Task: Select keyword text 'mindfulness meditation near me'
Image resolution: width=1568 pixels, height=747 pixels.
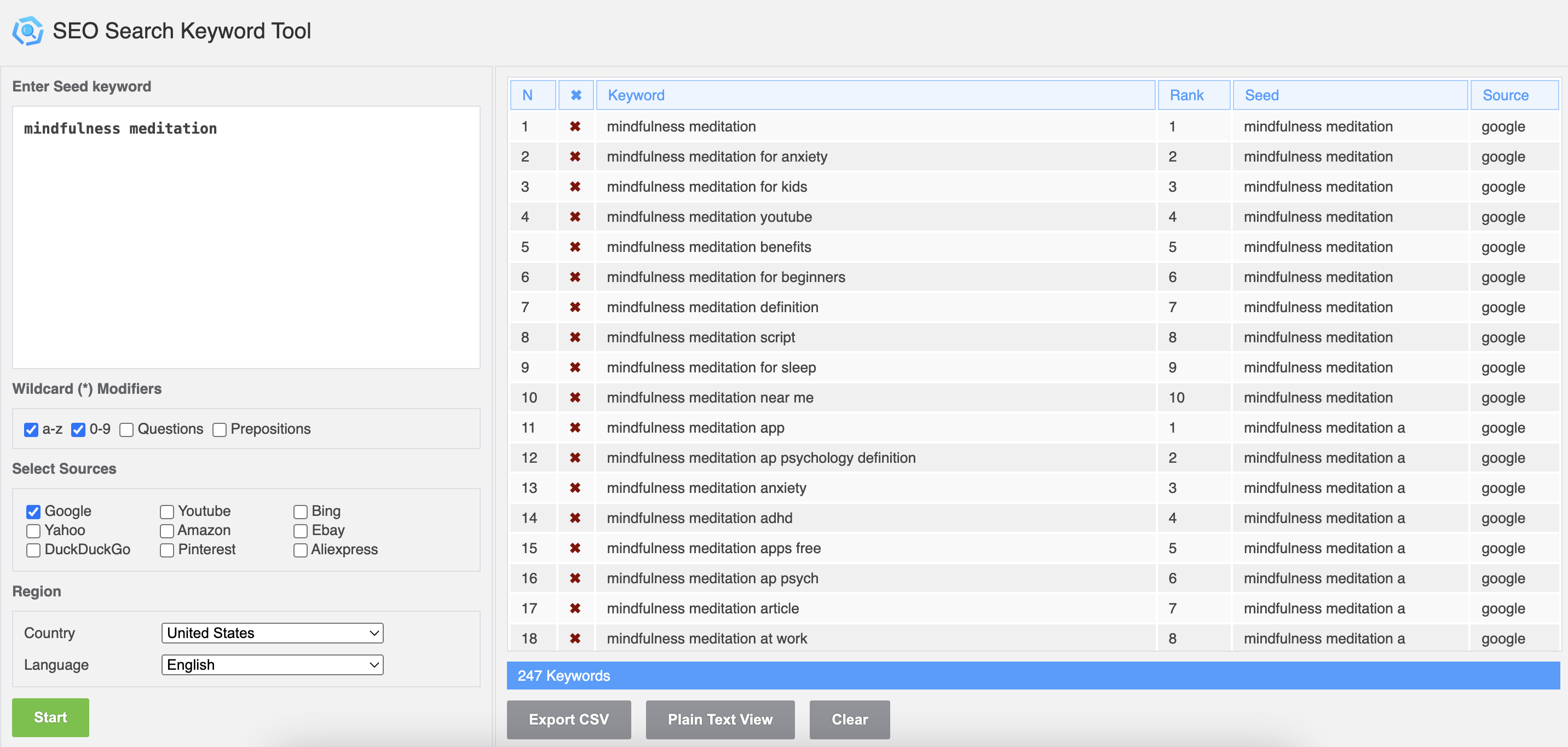Action: click(x=710, y=398)
